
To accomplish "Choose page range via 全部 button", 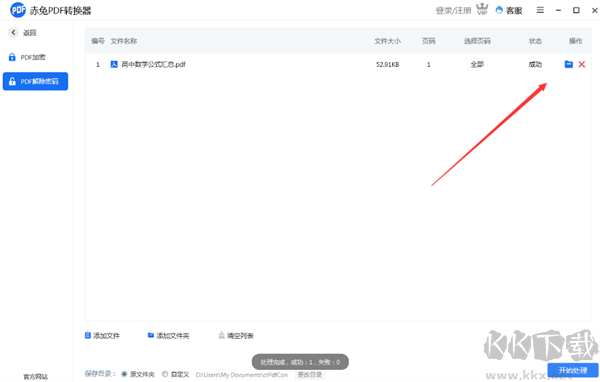I will tap(477, 64).
